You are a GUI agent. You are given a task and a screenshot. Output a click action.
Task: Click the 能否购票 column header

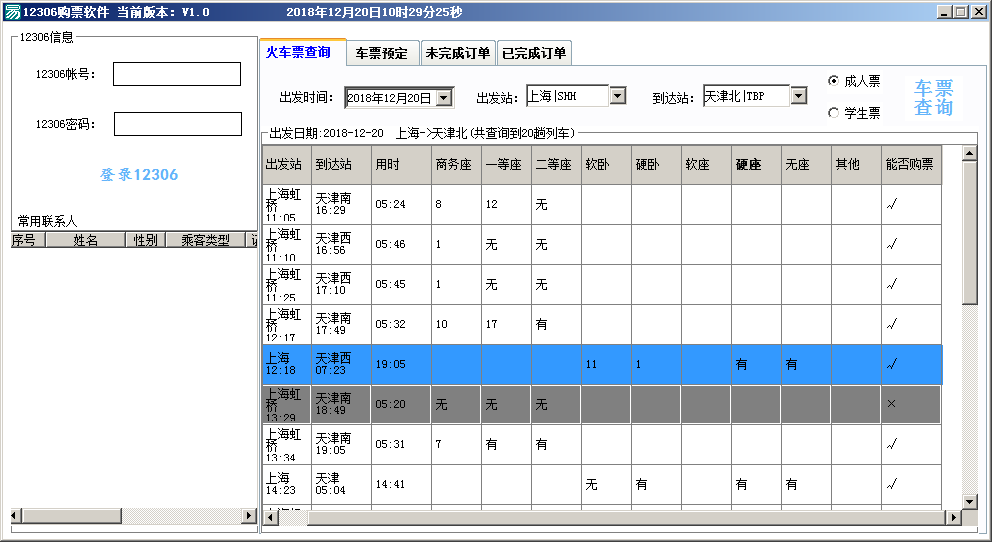pyautogui.click(x=911, y=164)
